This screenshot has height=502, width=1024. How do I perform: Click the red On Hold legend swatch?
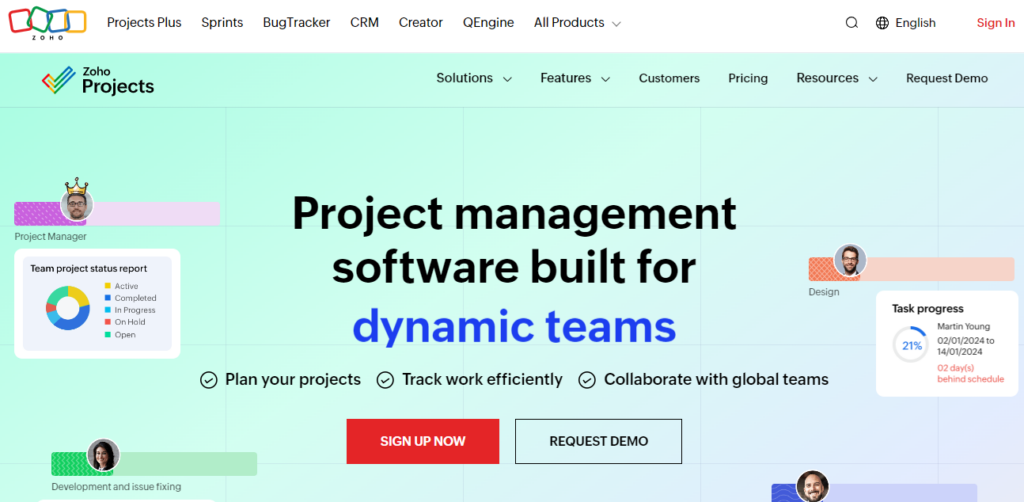pyautogui.click(x=108, y=322)
